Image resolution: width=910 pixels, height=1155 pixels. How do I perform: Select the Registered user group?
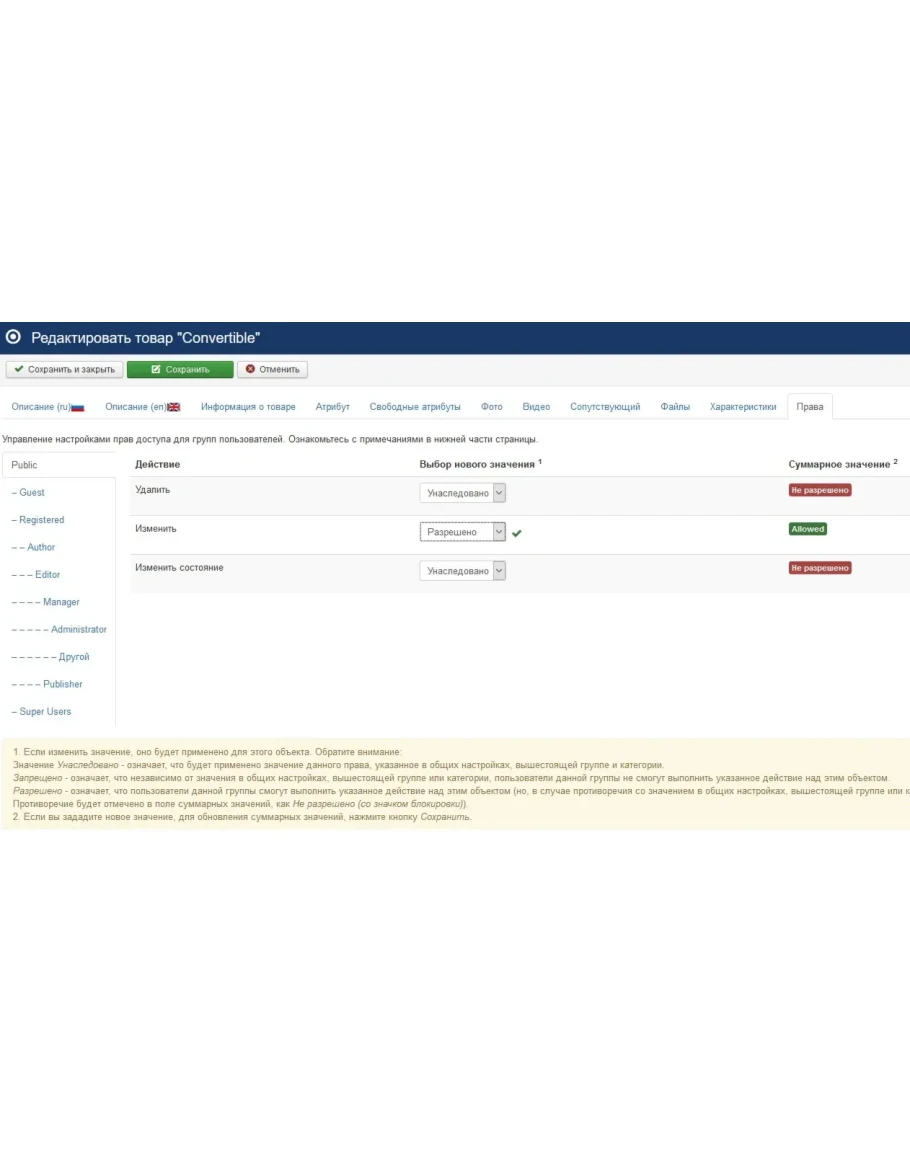point(41,520)
